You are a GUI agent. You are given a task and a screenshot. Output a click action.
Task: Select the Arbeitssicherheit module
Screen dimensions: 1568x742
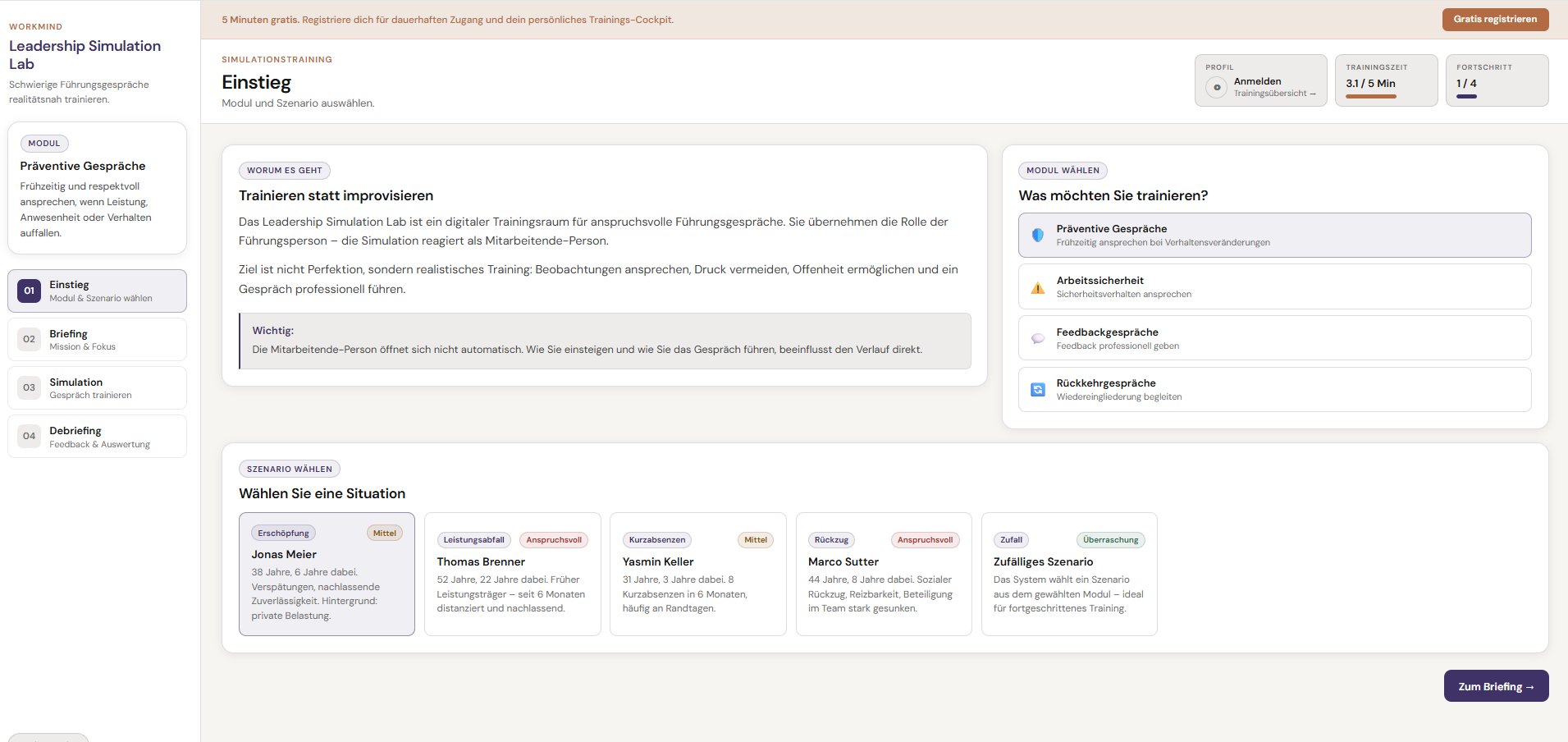tap(1274, 286)
